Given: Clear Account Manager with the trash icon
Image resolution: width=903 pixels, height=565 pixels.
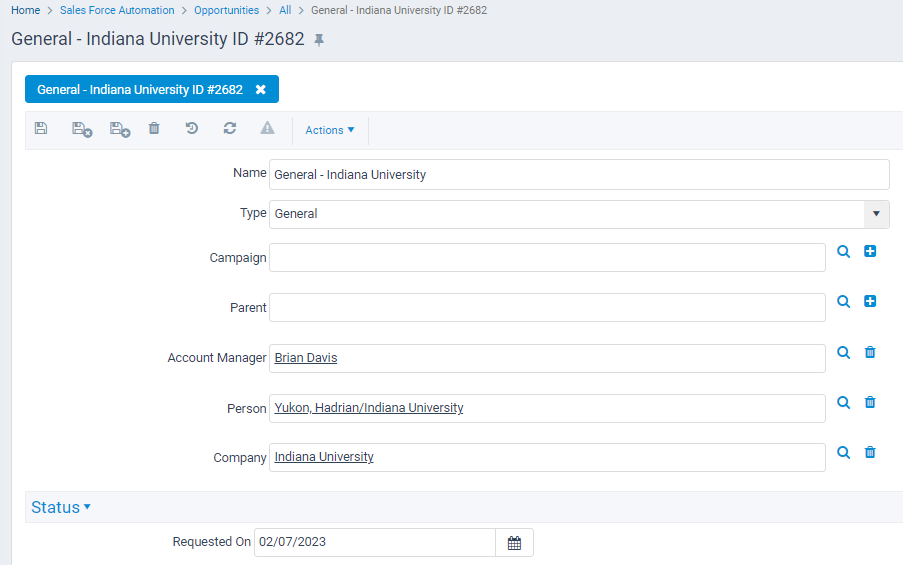Looking at the screenshot, I should [870, 352].
